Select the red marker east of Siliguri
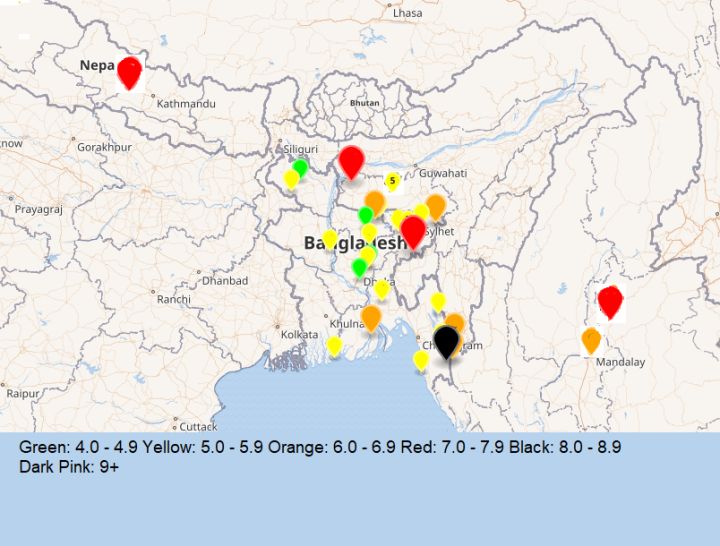The width and height of the screenshot is (720, 546). (x=351, y=163)
